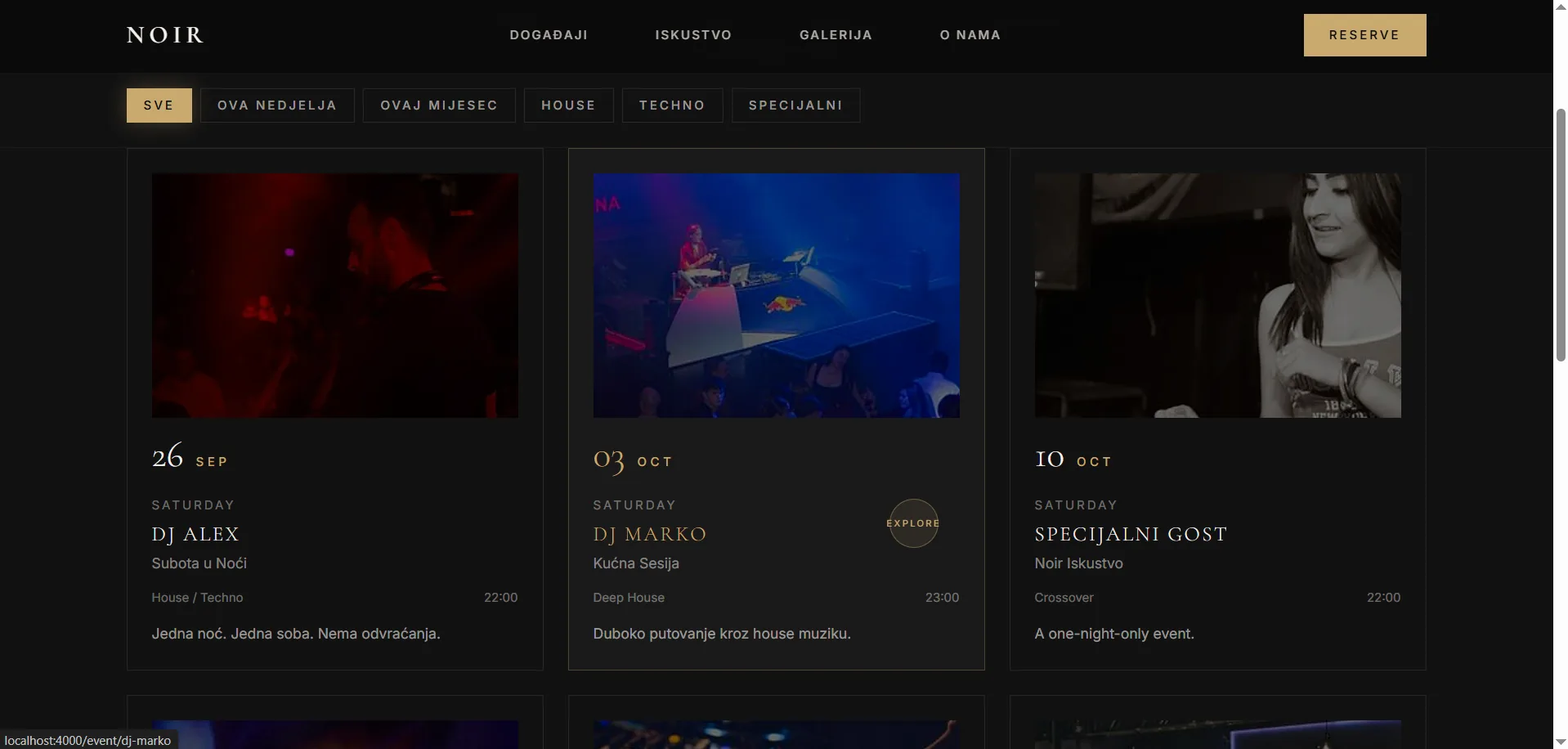Open the Galerija nav link
This screenshot has height=749, width=1568.
pyautogui.click(x=836, y=35)
